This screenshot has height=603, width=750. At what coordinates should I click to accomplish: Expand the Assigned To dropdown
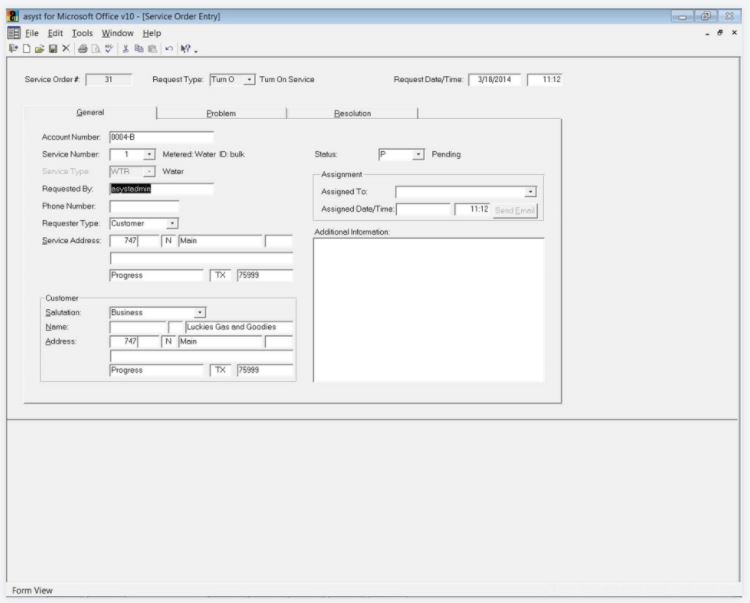pos(530,192)
